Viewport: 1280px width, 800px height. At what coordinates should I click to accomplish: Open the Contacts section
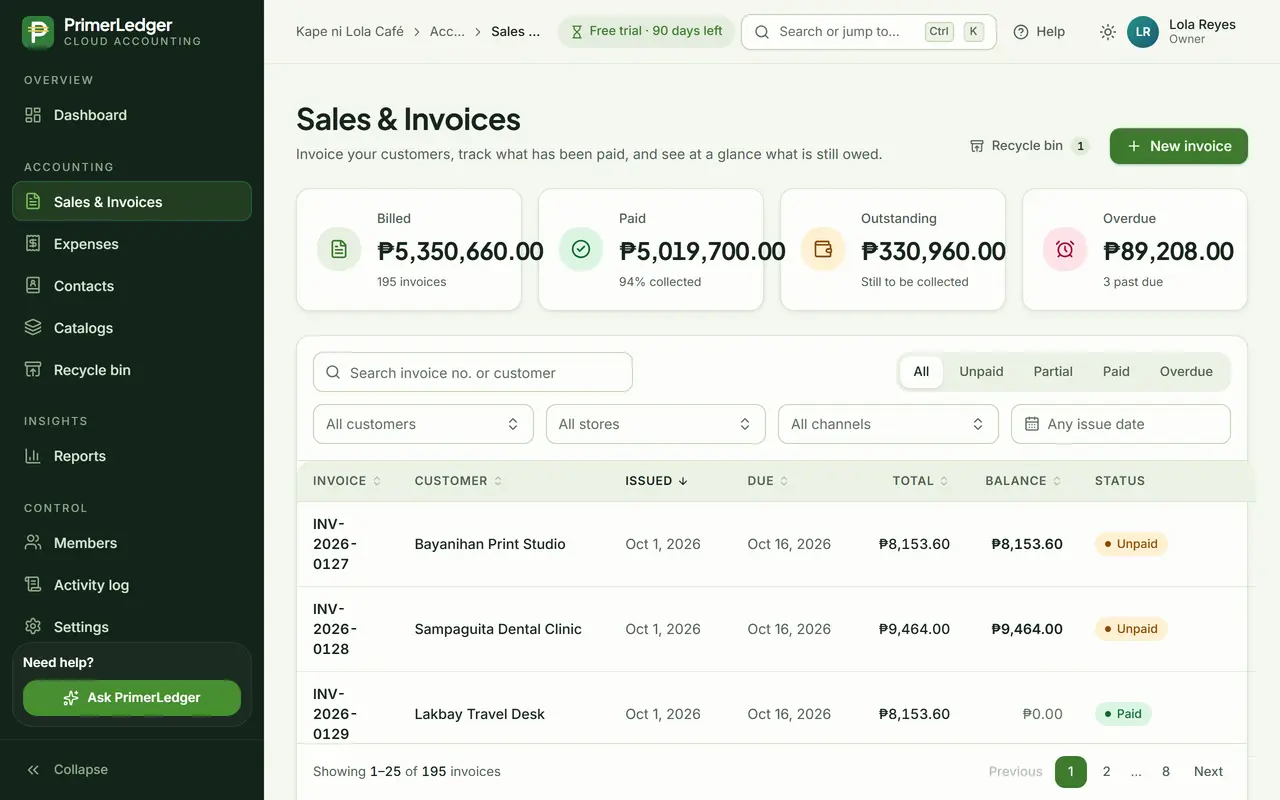[132, 286]
